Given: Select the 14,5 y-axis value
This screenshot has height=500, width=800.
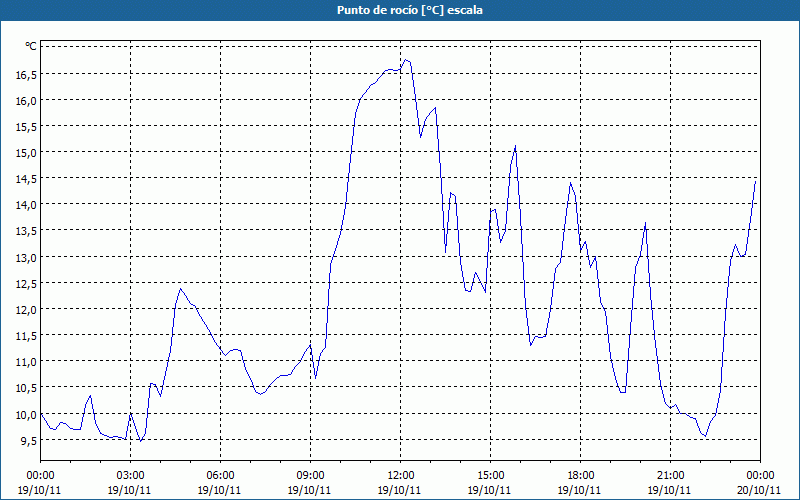Looking at the screenshot, I should point(26,179).
